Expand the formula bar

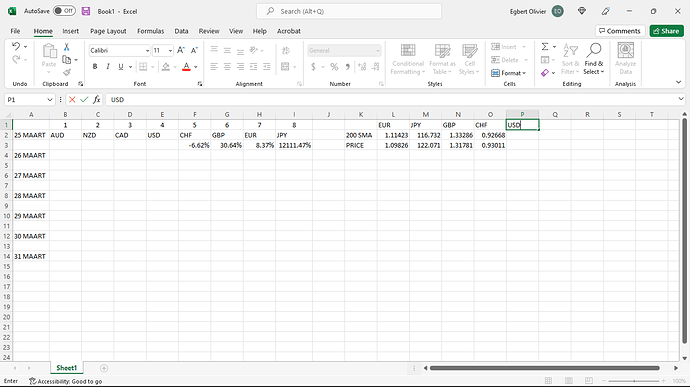[x=681, y=100]
